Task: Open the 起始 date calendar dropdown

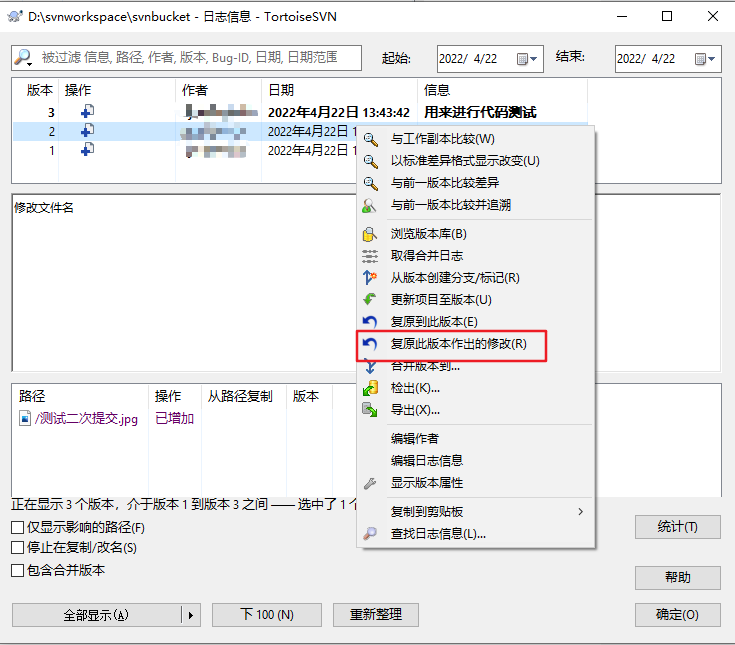Action: (x=527, y=59)
